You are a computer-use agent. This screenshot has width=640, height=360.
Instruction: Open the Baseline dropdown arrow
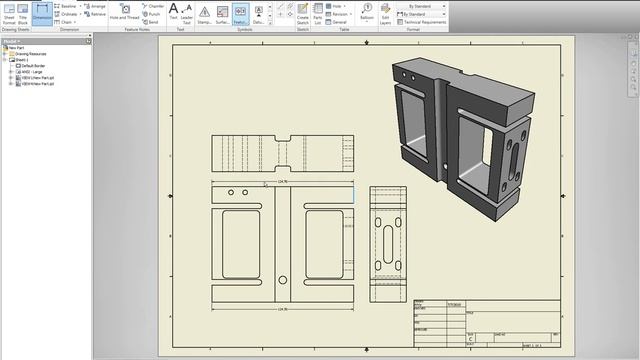(80, 6)
